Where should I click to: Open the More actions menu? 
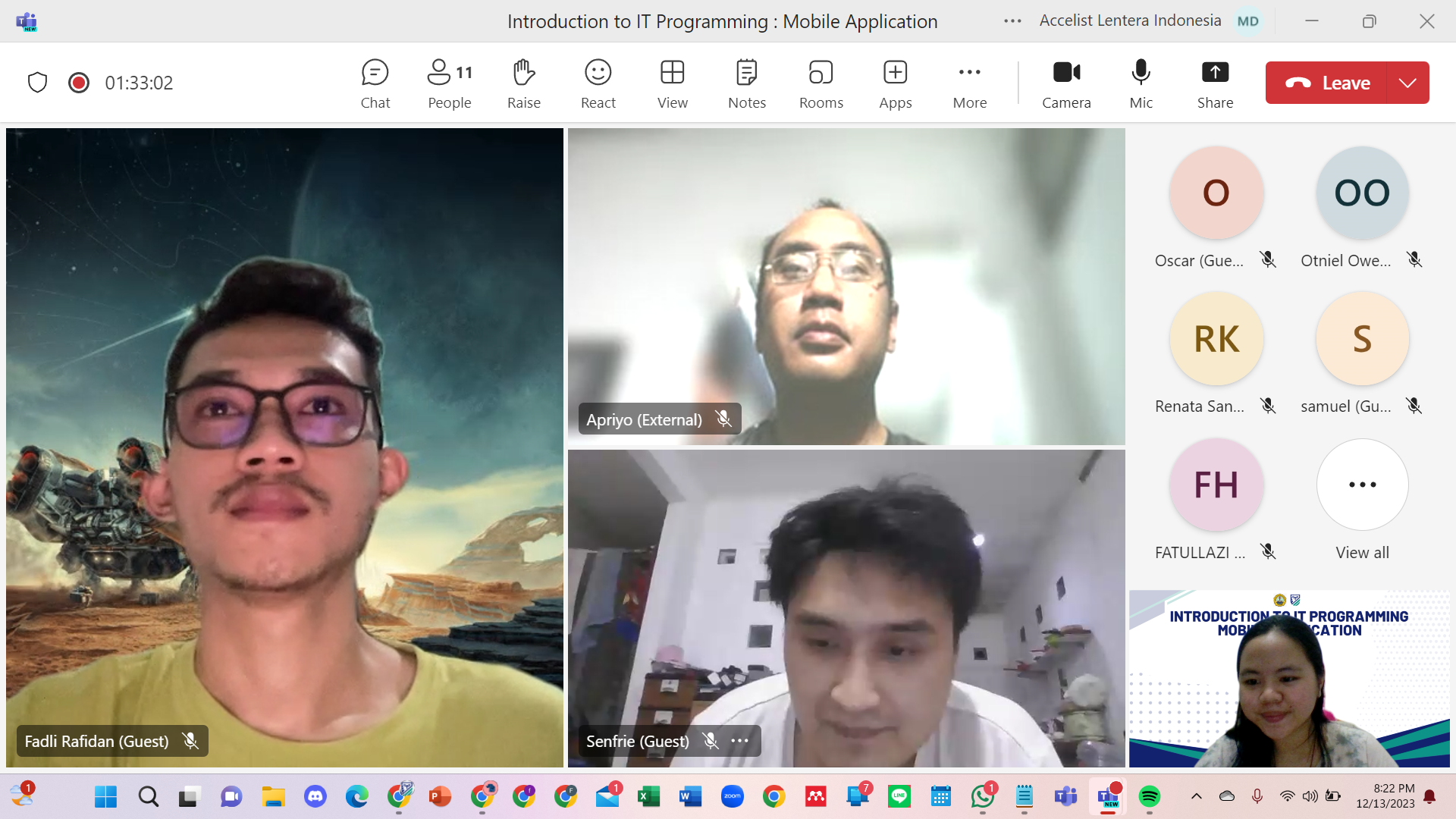tap(969, 83)
